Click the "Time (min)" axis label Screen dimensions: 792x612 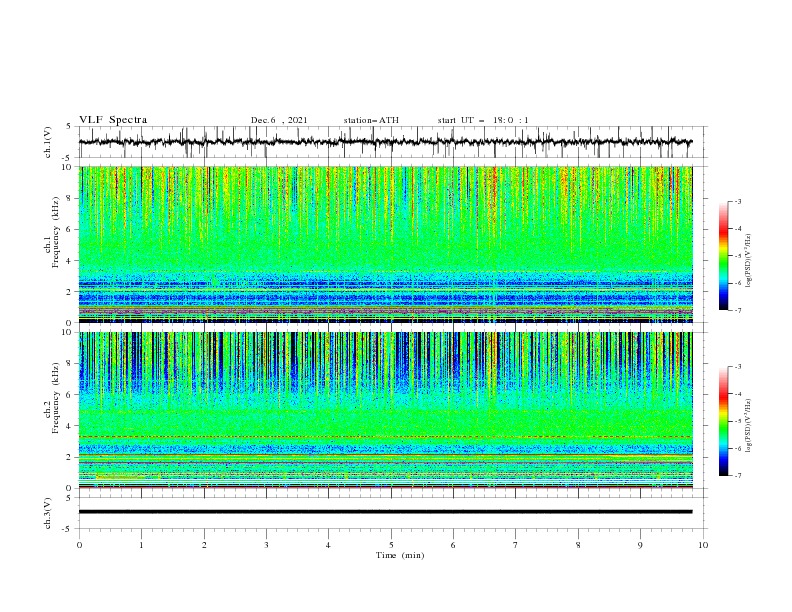click(x=400, y=555)
